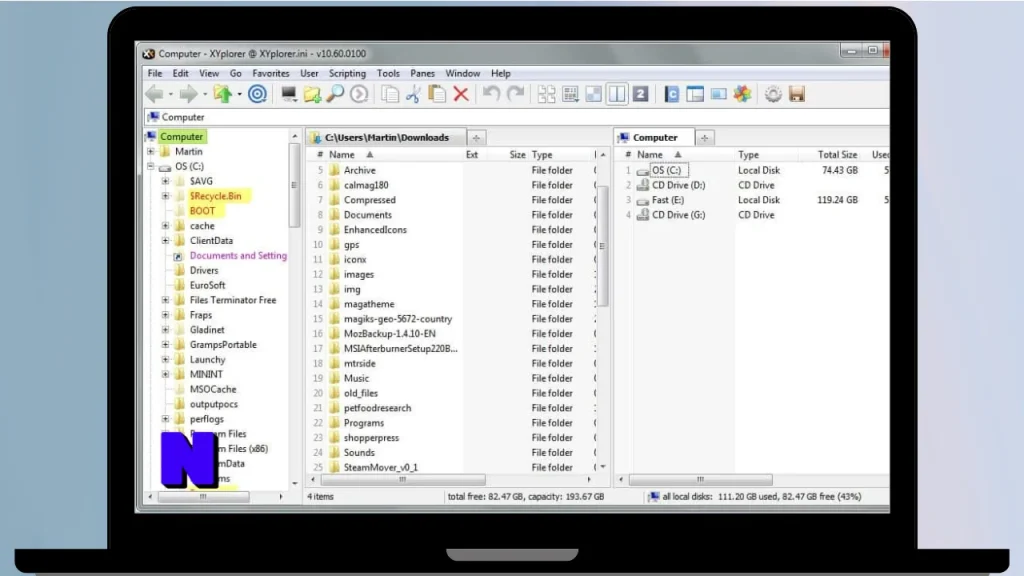This screenshot has height=576, width=1024.
Task: Sort right pane by Type column
Action: coord(748,155)
